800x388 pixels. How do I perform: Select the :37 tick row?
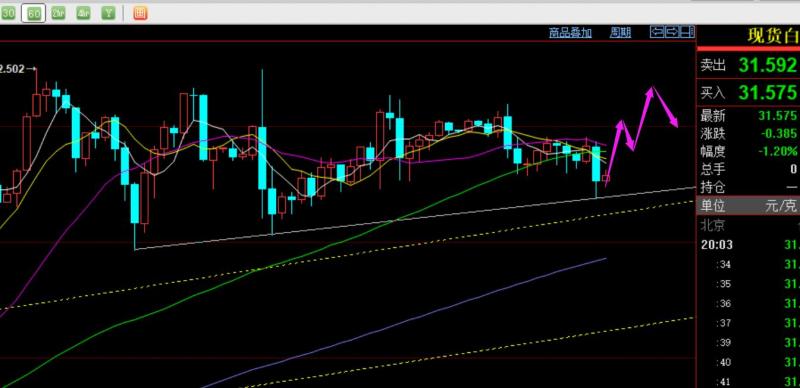[749, 323]
